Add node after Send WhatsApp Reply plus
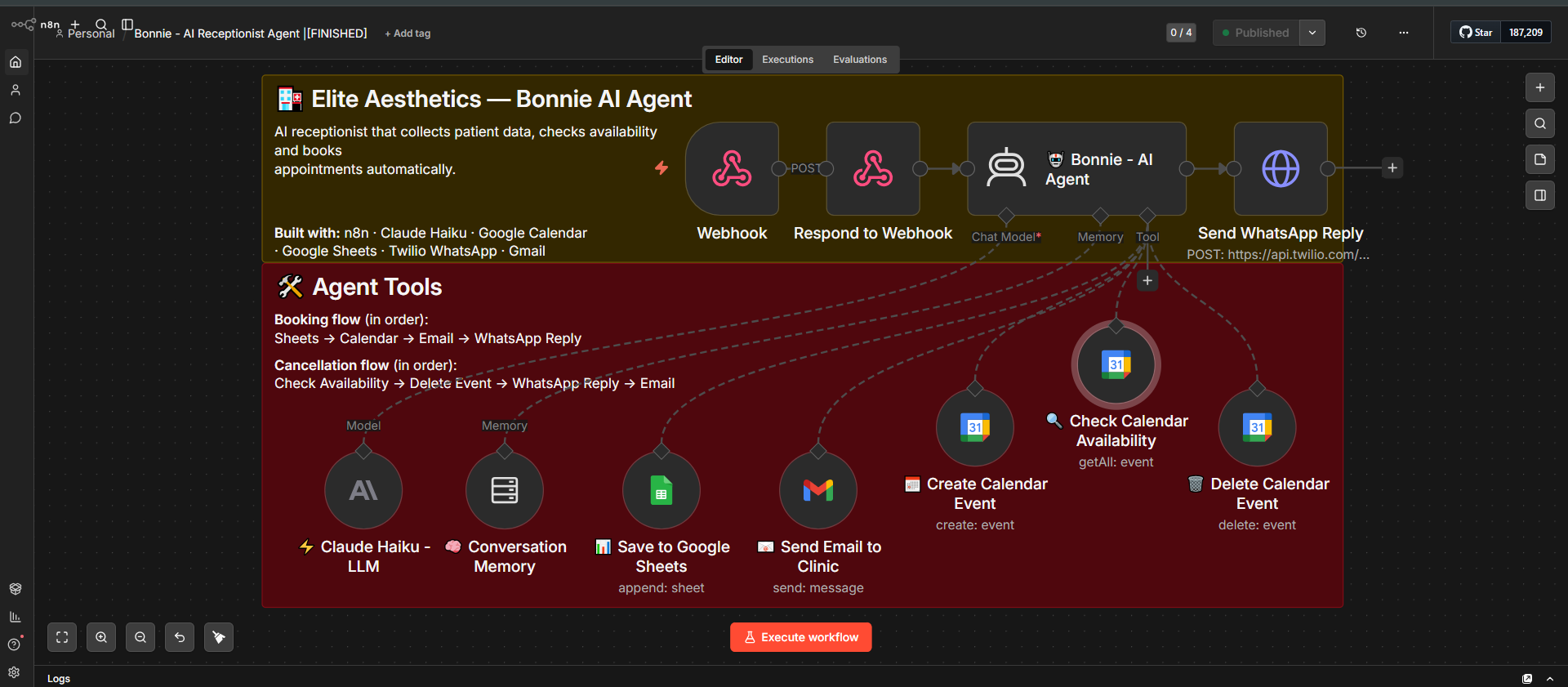Screen dimensions: 1568x687 [x=1392, y=168]
